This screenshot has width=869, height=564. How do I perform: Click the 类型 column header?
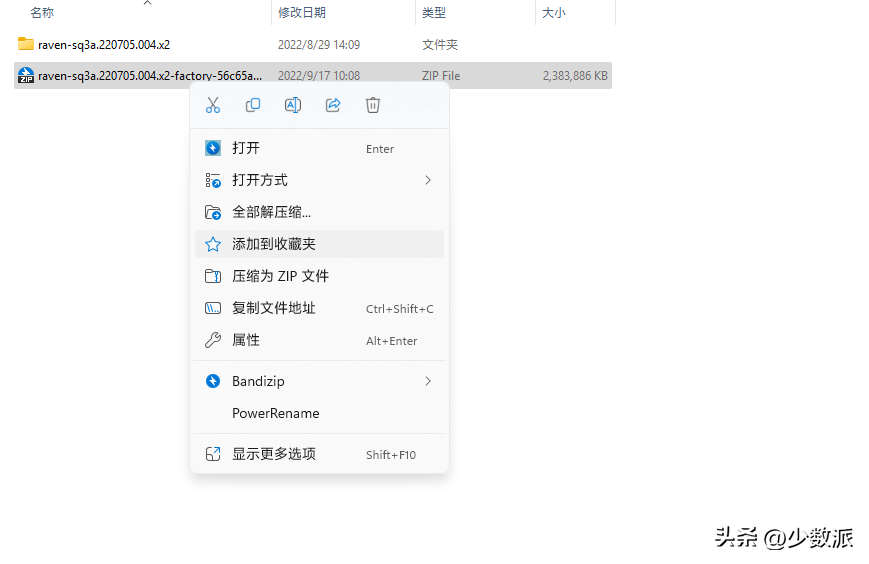click(x=434, y=13)
